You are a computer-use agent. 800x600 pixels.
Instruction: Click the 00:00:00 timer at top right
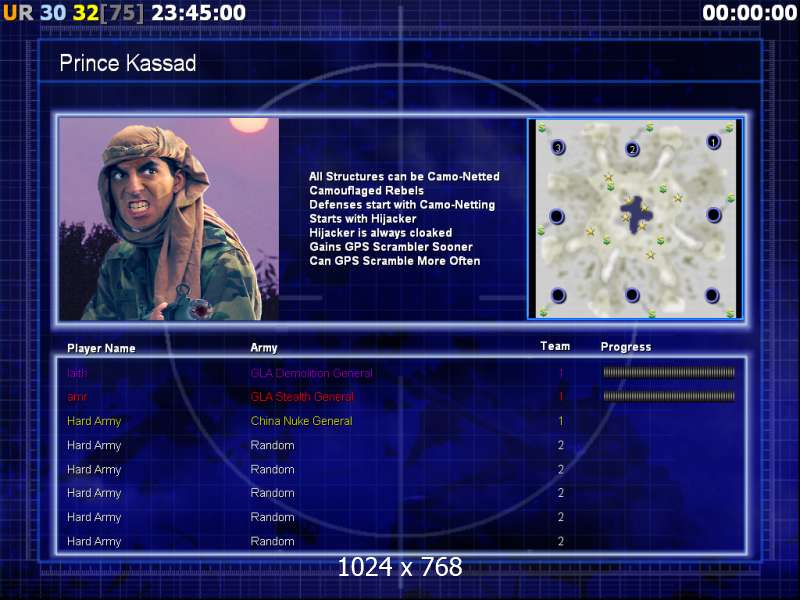pyautogui.click(x=749, y=13)
